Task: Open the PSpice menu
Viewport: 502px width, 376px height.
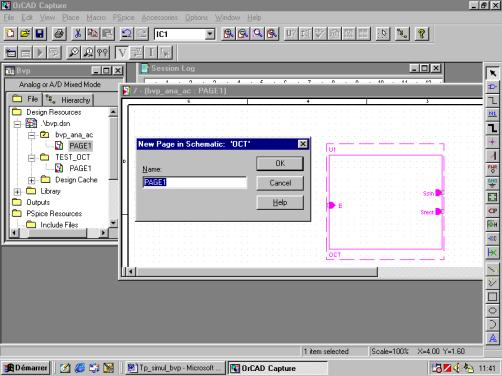Action: click(x=123, y=17)
